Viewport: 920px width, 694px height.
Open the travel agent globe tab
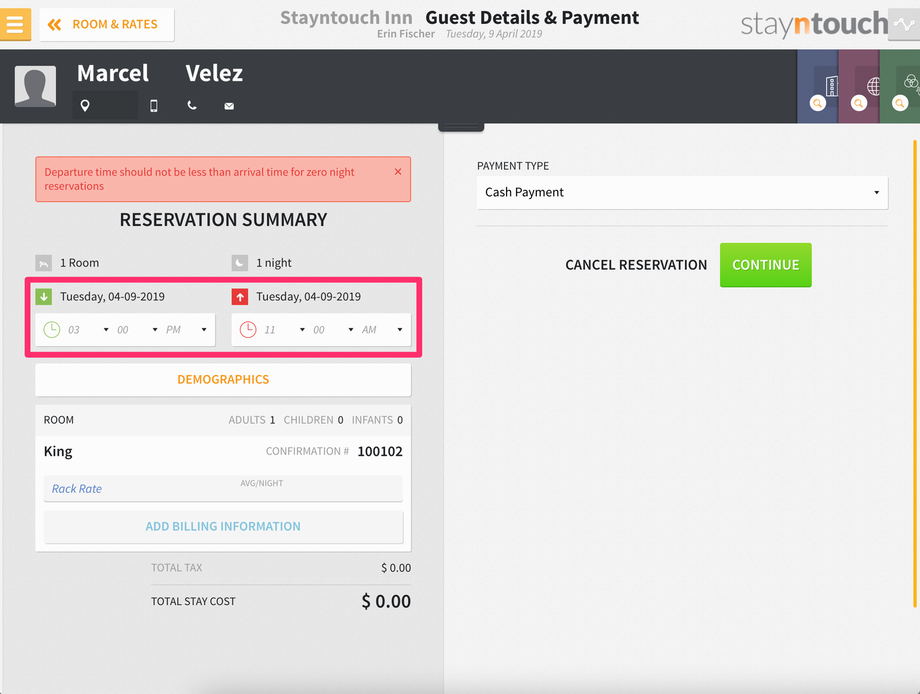tap(858, 86)
